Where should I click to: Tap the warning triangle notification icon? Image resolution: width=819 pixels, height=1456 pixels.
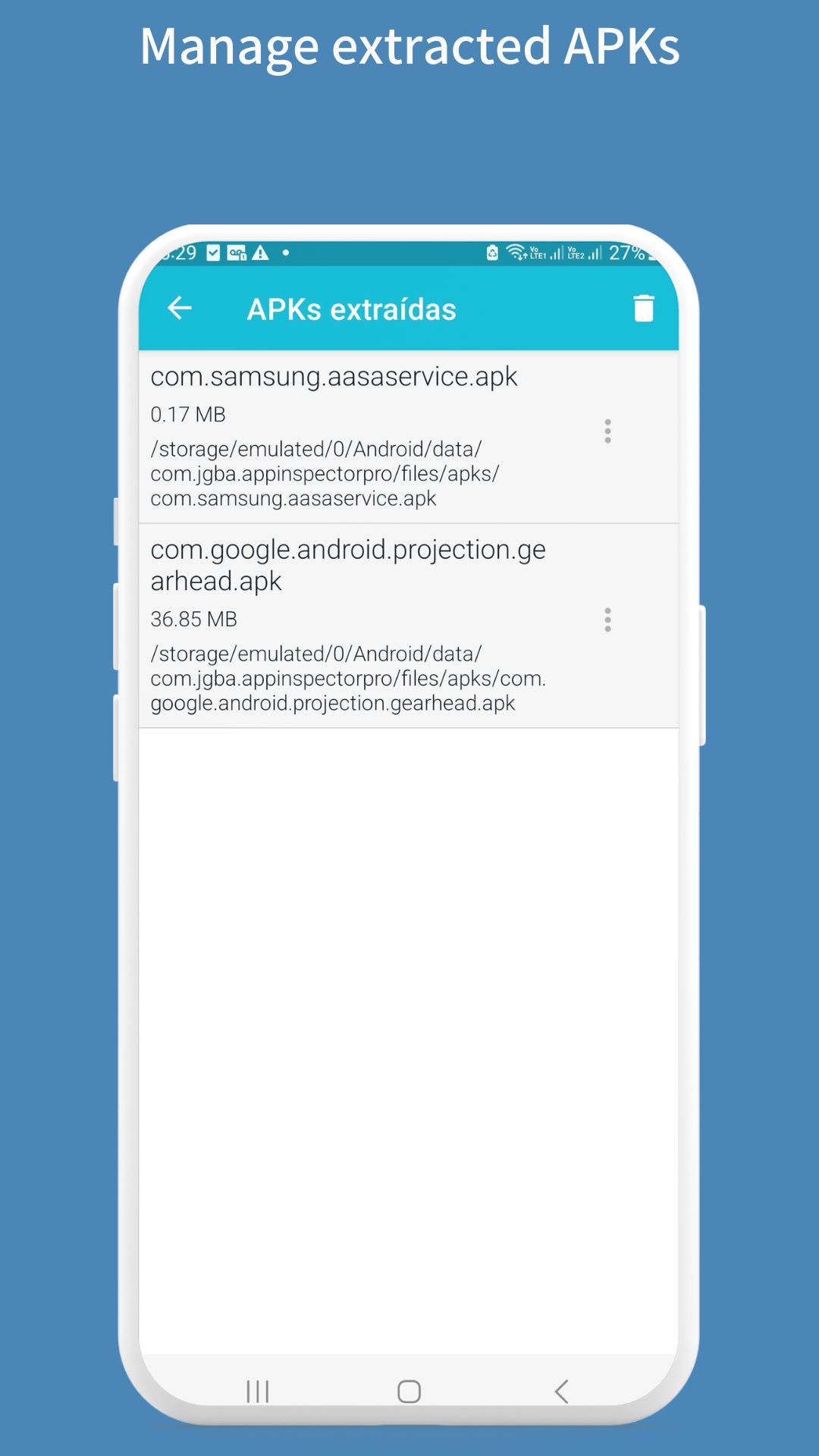(x=261, y=253)
